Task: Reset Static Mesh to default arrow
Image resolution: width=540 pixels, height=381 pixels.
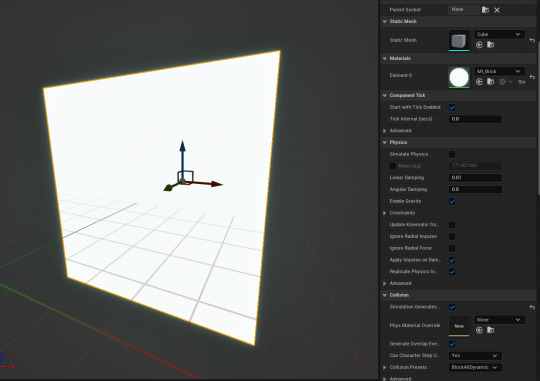Action: click(532, 40)
